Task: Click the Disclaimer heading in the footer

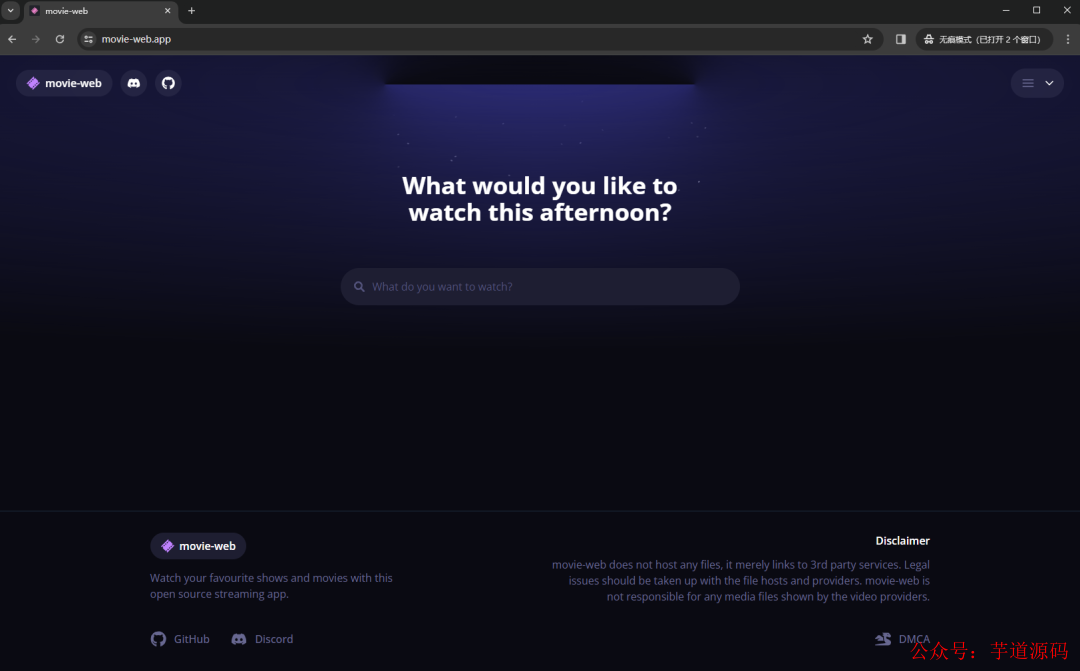Action: pos(902,541)
